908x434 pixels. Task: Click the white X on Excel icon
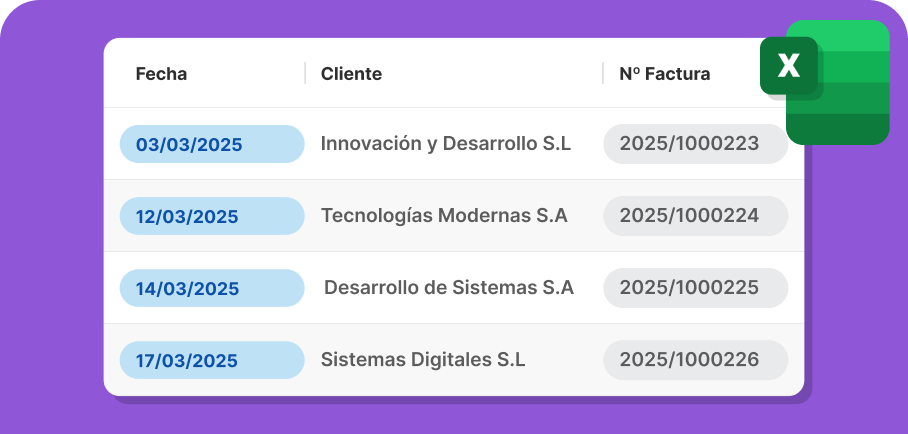pyautogui.click(x=789, y=65)
